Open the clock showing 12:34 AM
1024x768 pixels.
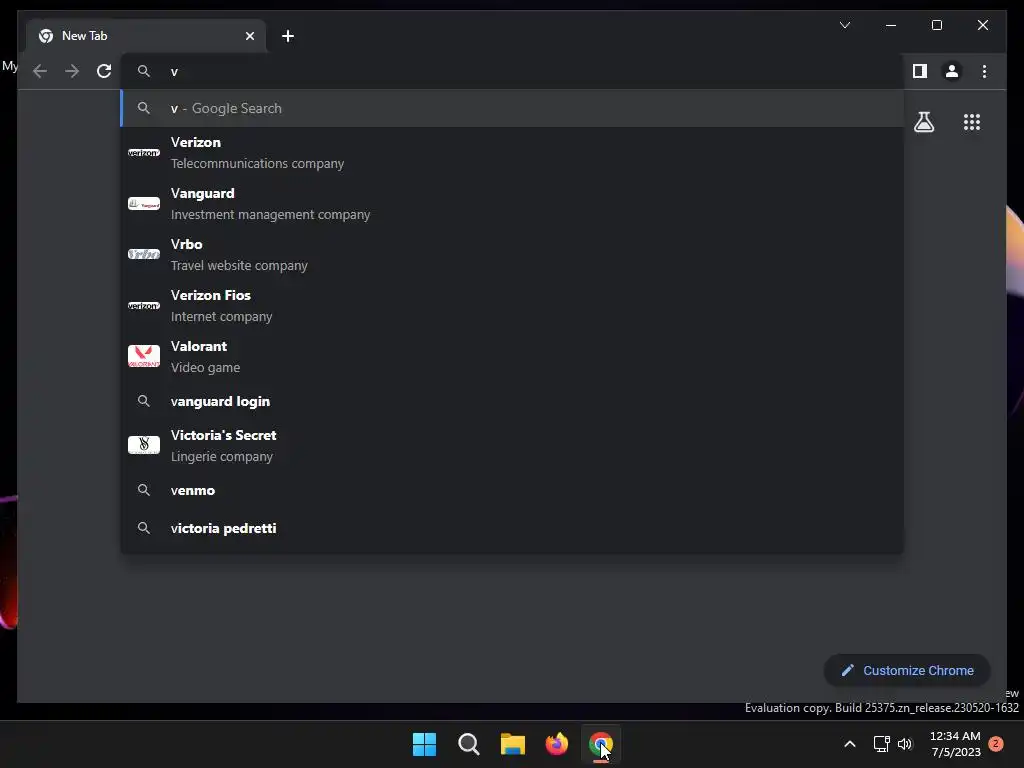[955, 744]
